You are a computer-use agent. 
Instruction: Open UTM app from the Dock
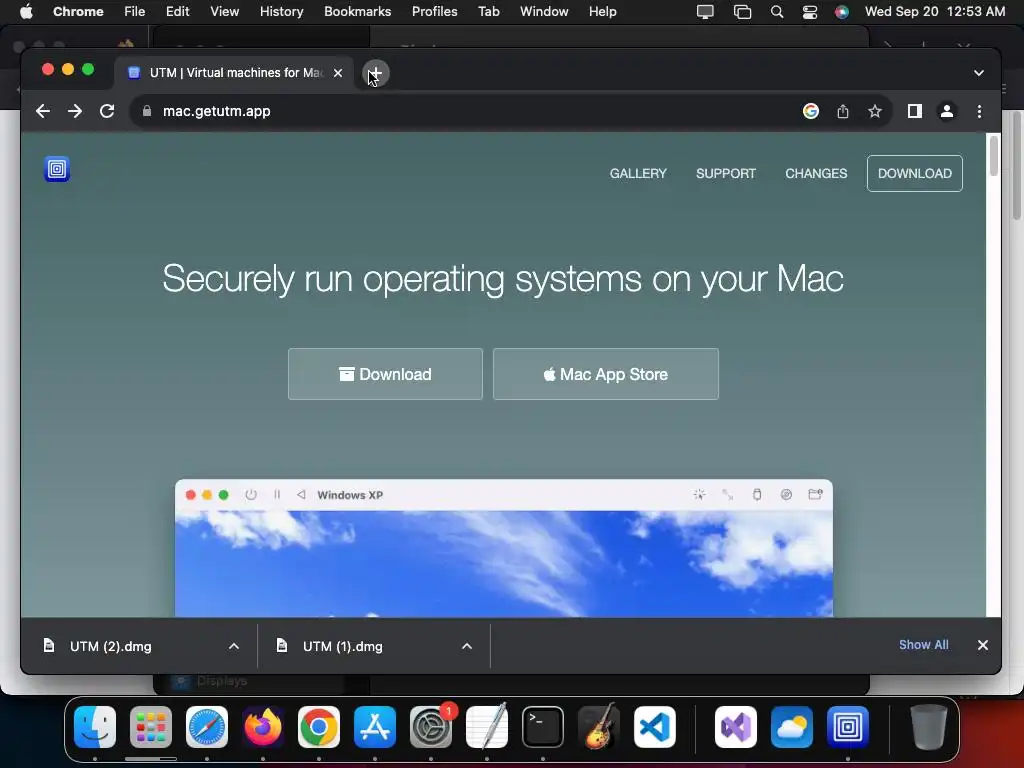(848, 727)
